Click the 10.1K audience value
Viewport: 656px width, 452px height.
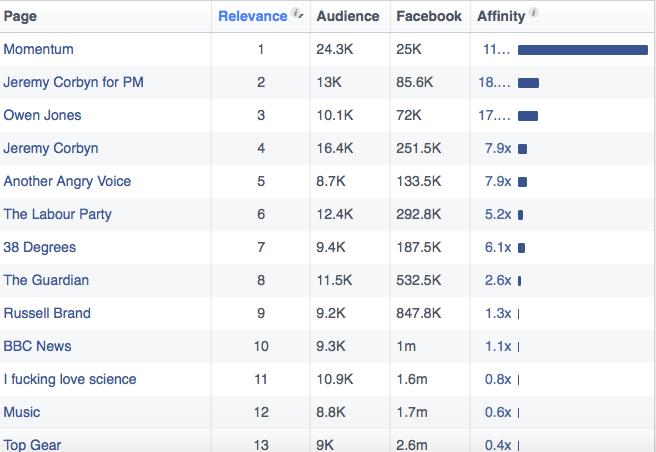click(x=335, y=115)
